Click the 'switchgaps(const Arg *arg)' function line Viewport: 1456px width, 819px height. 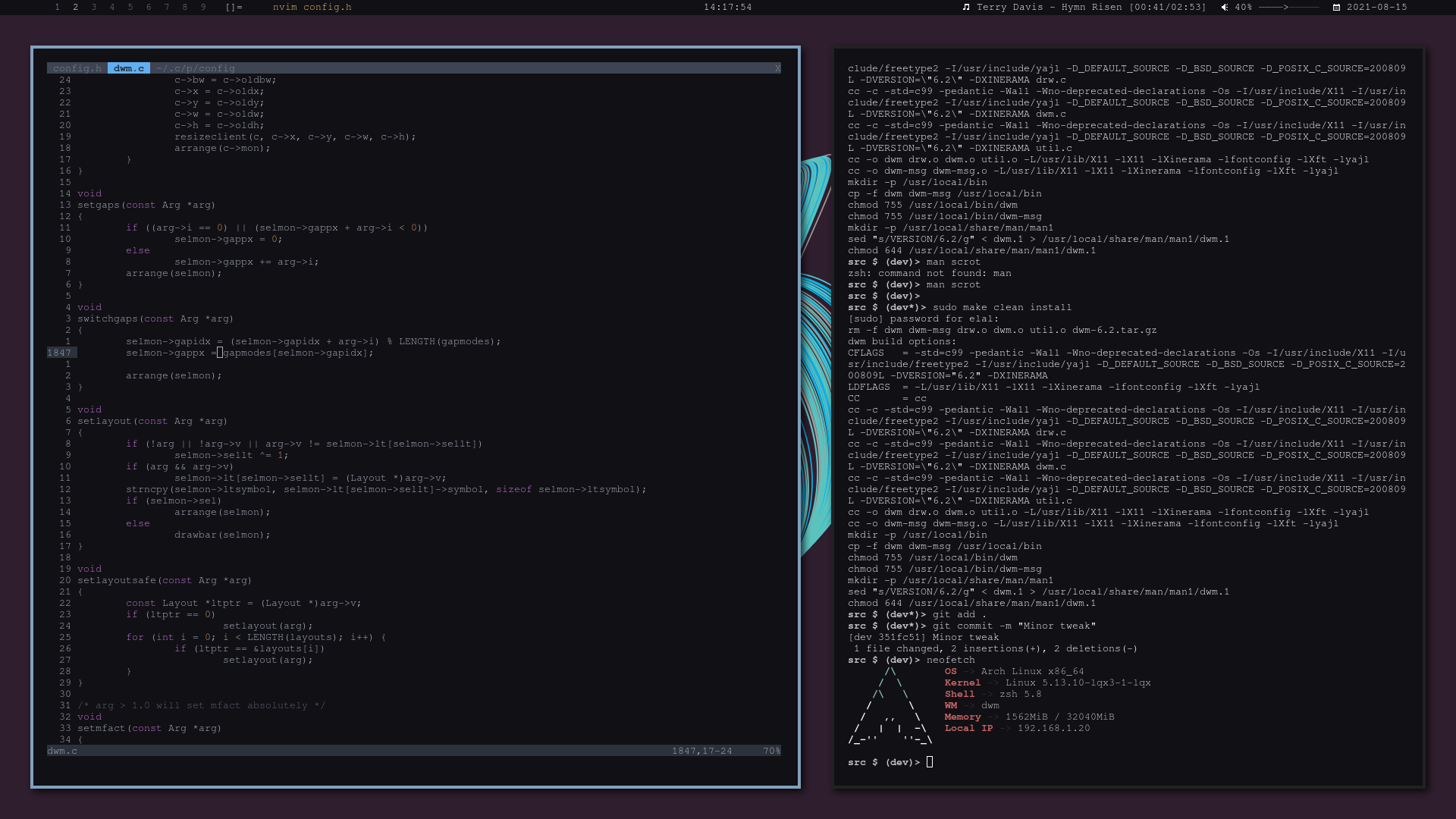pyautogui.click(x=155, y=318)
